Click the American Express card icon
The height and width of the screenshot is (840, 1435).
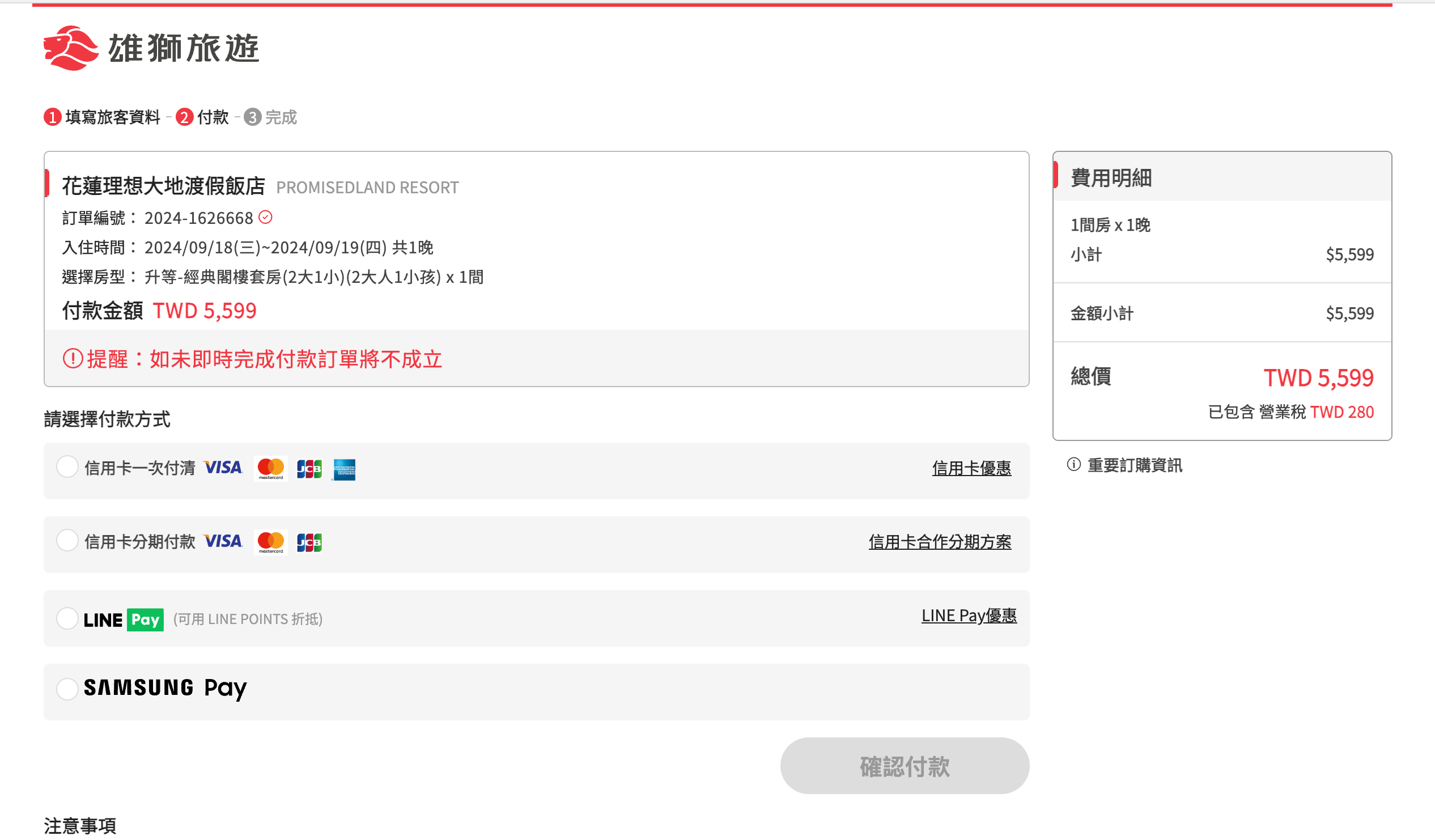tap(345, 469)
